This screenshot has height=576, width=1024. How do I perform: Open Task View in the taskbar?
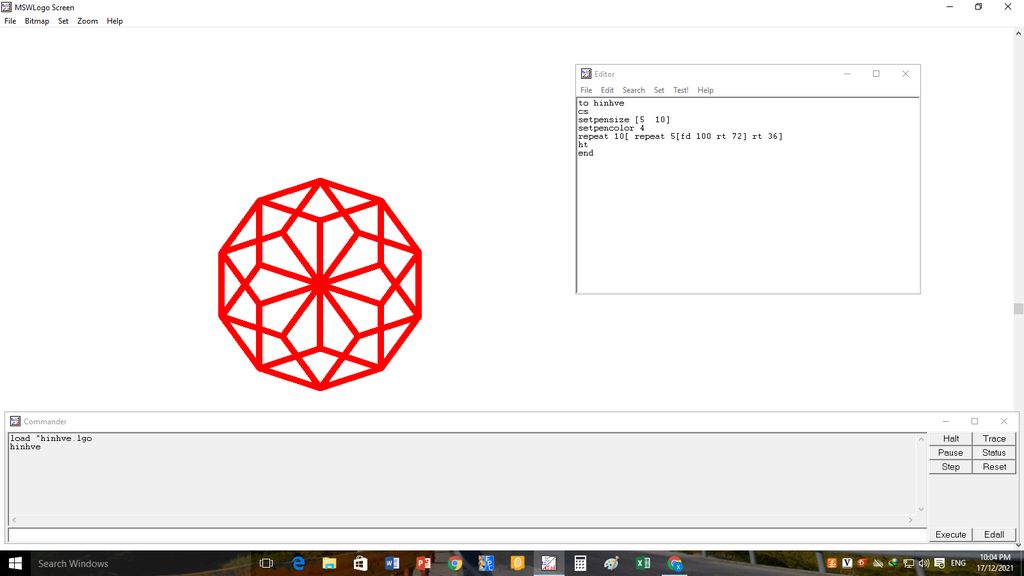point(266,563)
